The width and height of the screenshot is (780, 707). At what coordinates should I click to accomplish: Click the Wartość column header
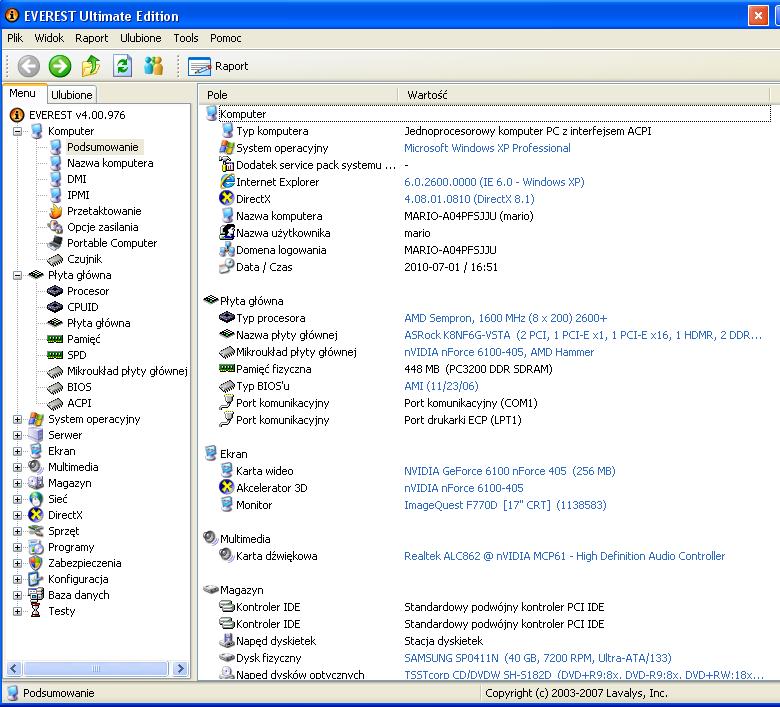[584, 95]
